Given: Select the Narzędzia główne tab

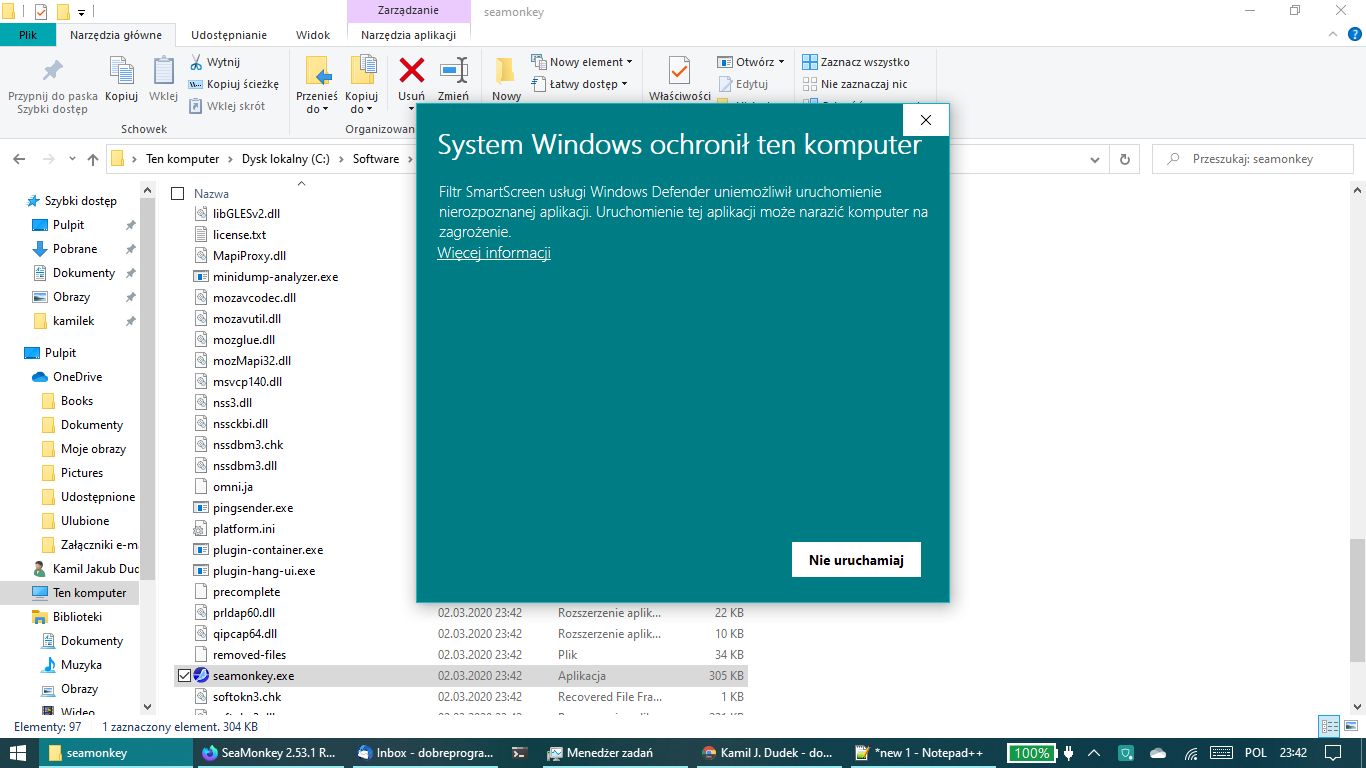Looking at the screenshot, I should coord(116,35).
